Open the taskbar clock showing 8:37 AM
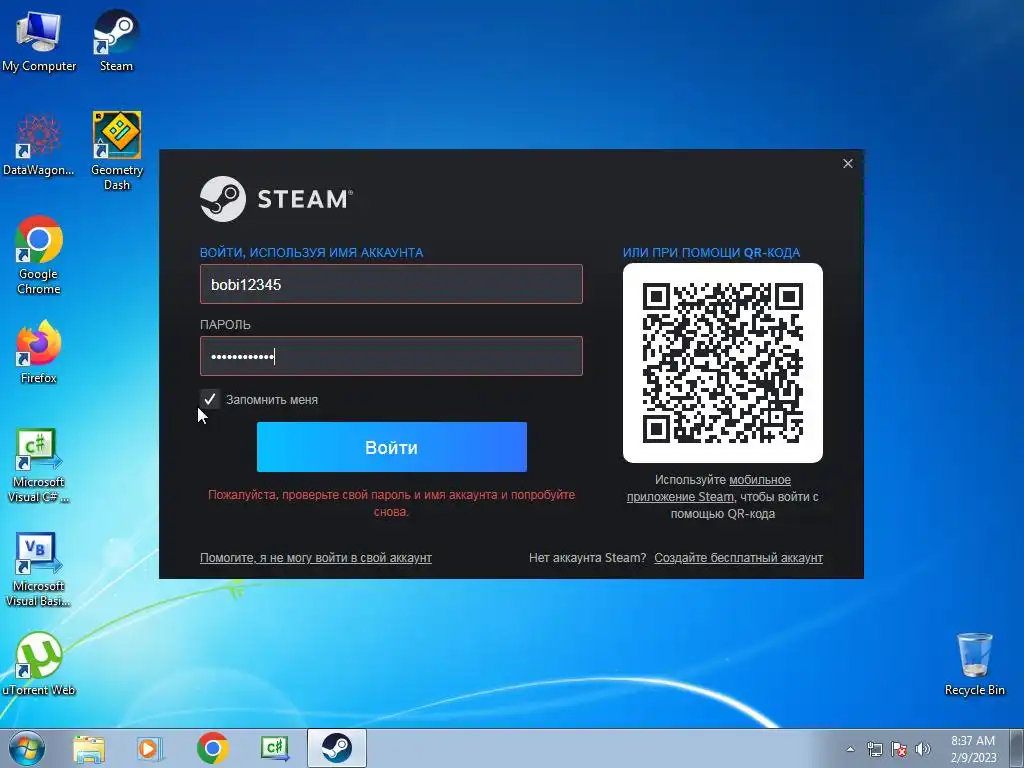The height and width of the screenshot is (768, 1024). [973, 749]
